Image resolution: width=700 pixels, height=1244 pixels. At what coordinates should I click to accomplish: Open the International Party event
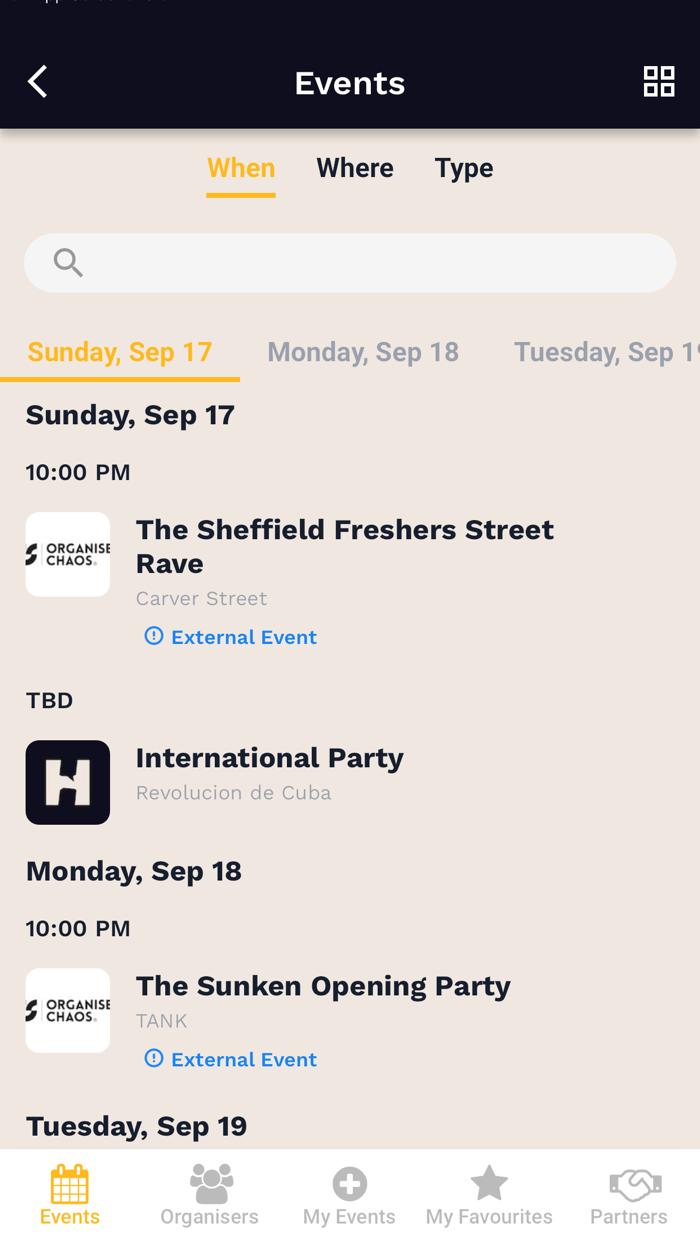(270, 757)
